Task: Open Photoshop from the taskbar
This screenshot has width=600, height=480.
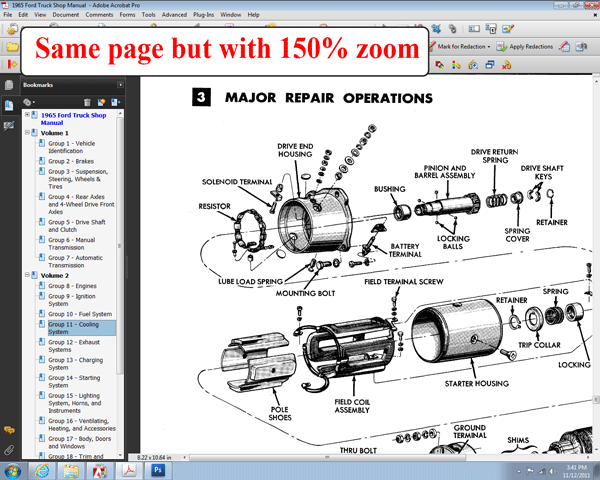Action: tap(158, 470)
